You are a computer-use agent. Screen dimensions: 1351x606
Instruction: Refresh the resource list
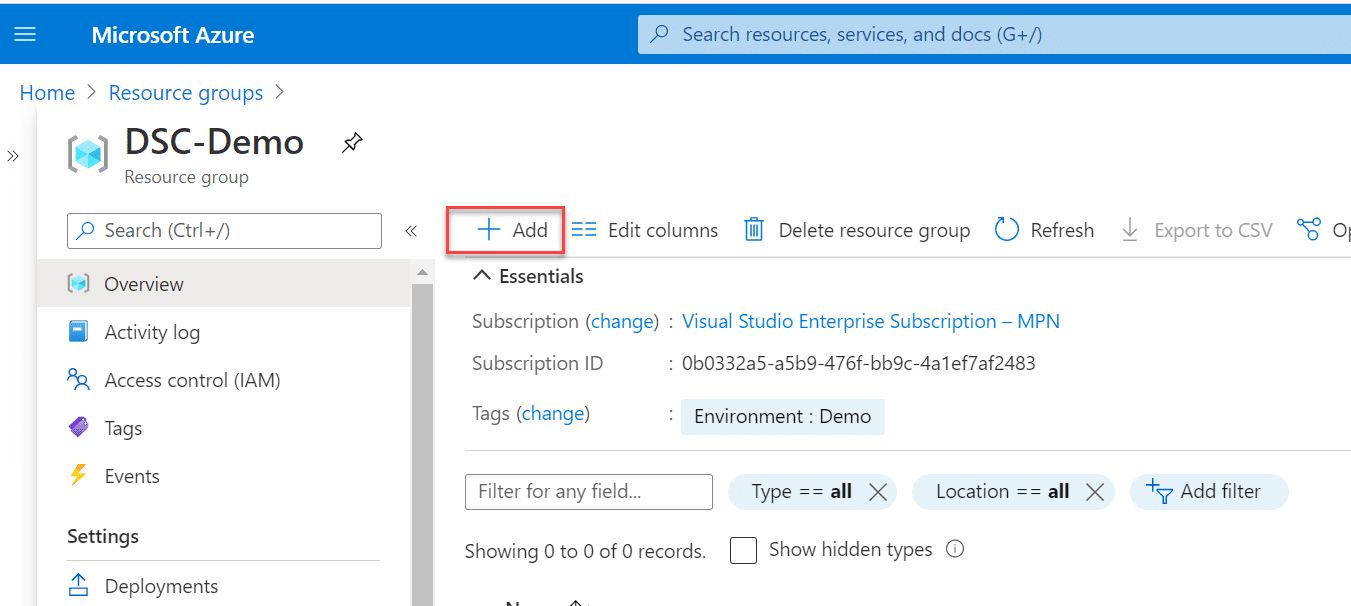[x=1045, y=230]
